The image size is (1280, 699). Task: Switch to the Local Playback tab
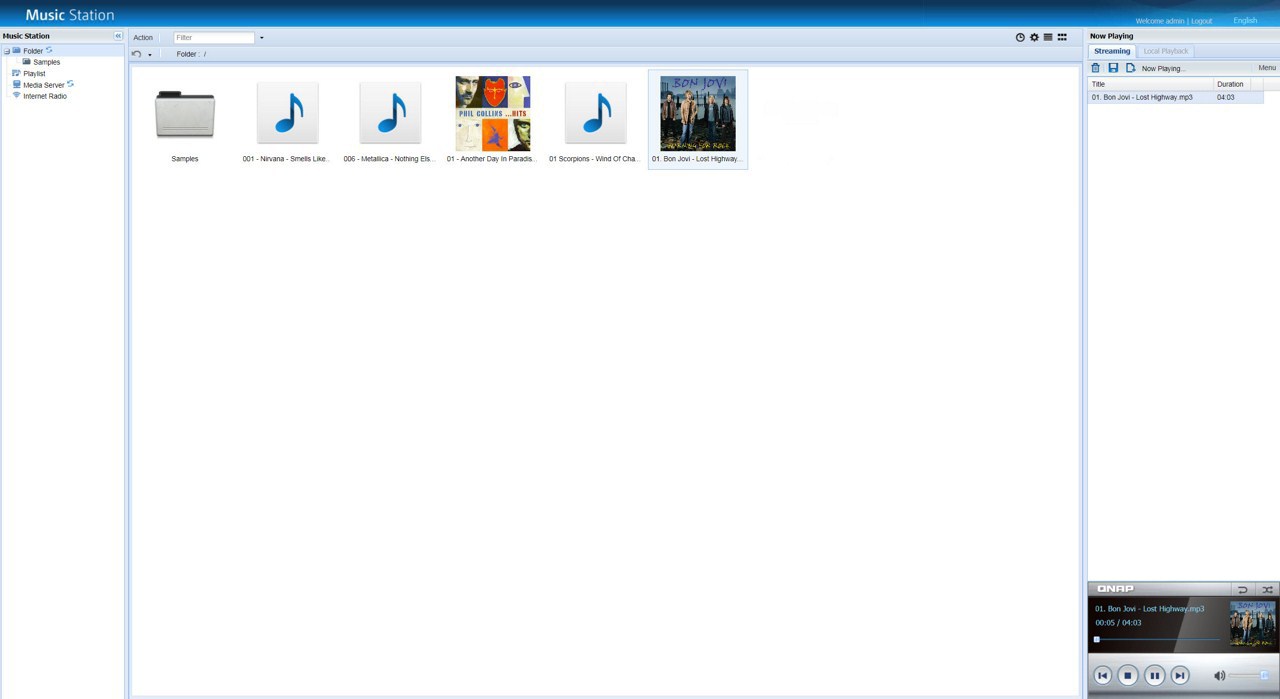(x=1166, y=51)
